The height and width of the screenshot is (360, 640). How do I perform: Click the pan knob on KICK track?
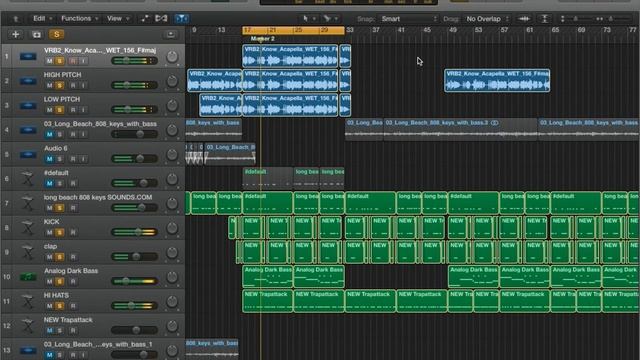172,228
